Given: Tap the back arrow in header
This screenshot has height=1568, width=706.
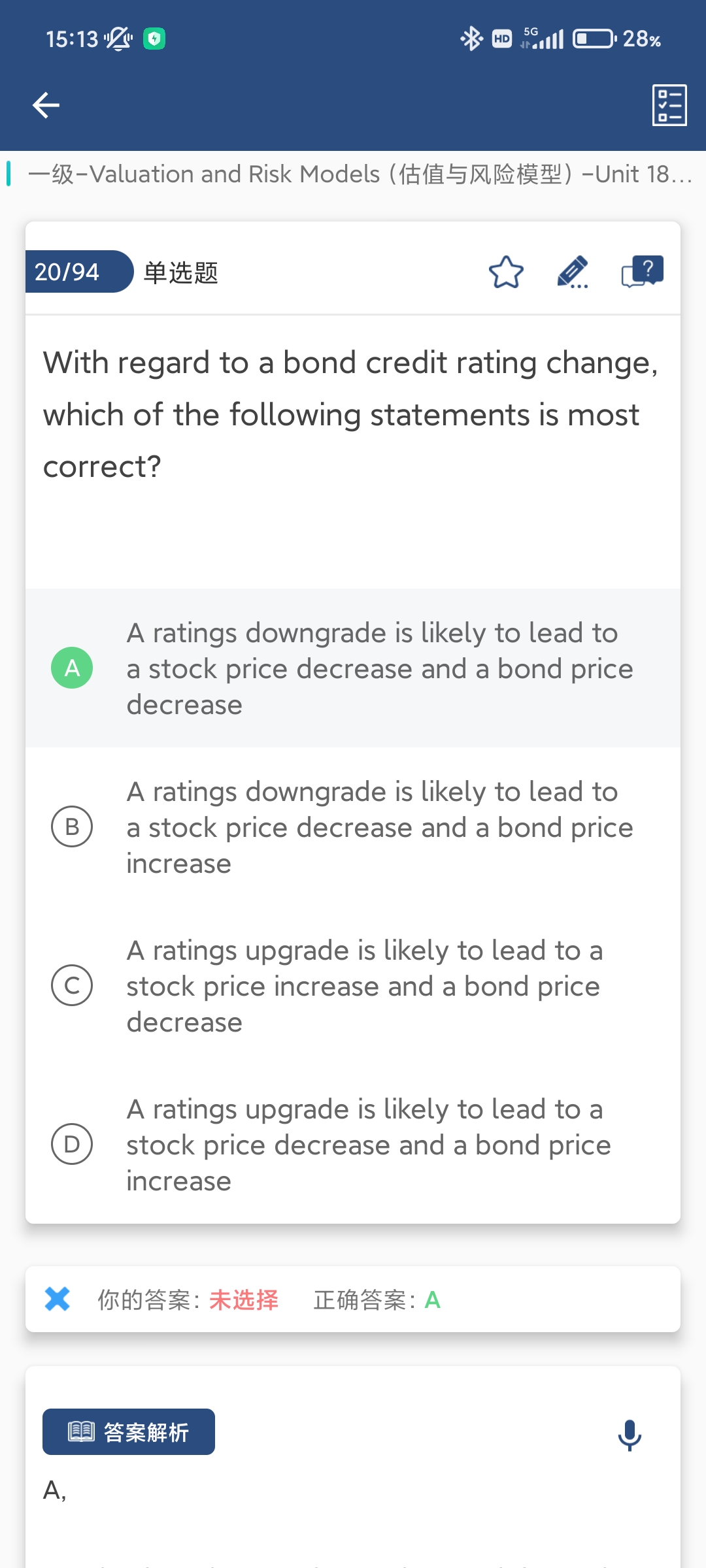Looking at the screenshot, I should coord(46,105).
